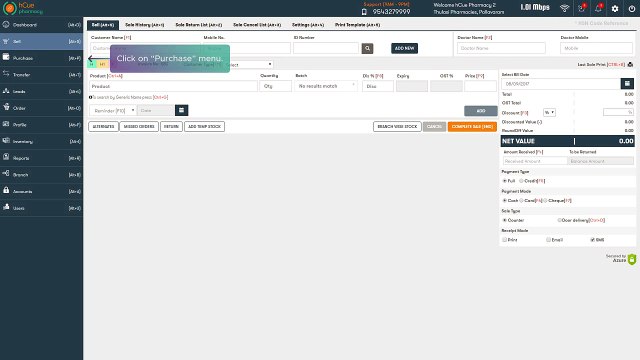Click the Secured by Azure shield badge
640x360 pixels.
632,259
